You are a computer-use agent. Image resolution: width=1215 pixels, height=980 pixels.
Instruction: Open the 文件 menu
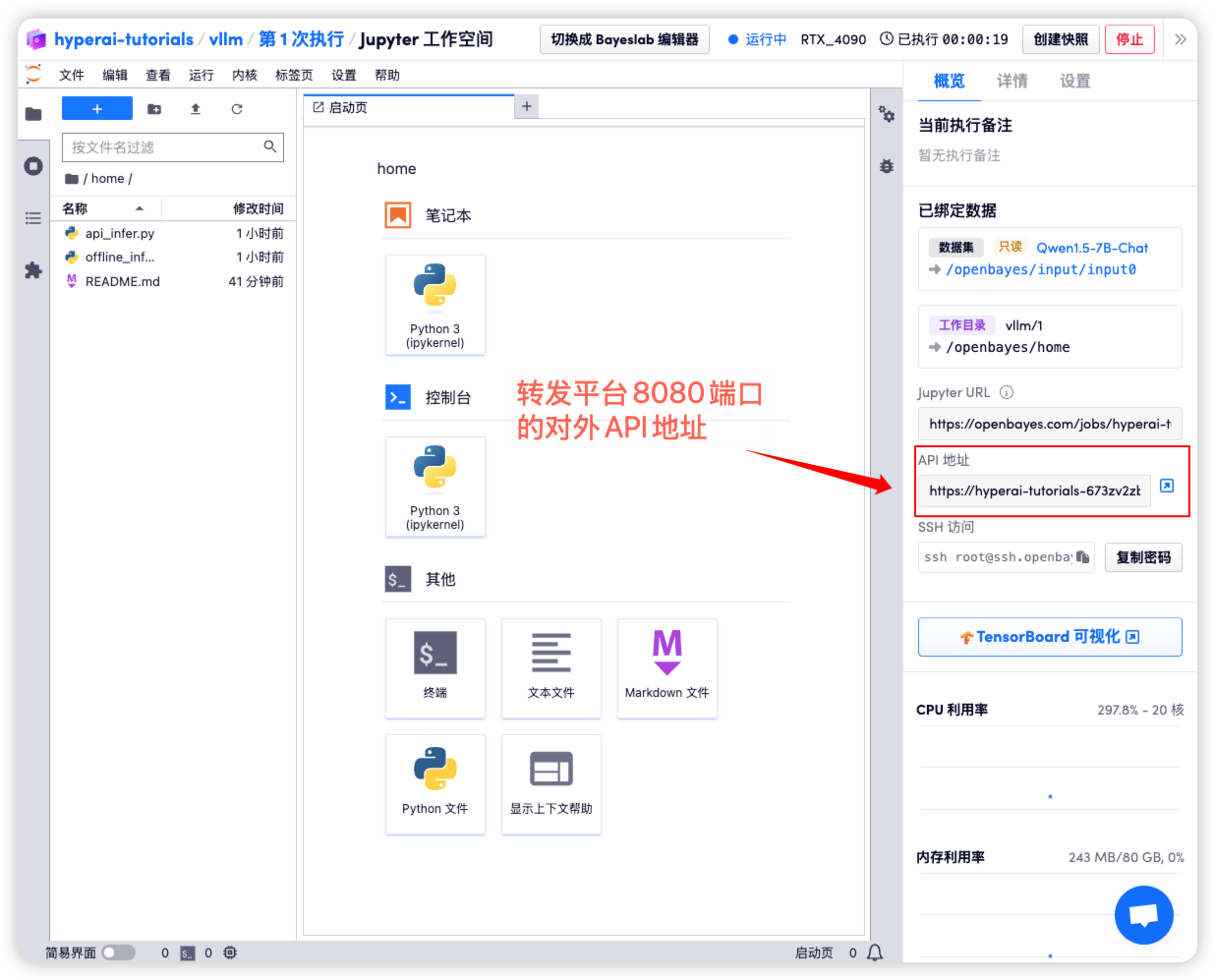(x=72, y=76)
